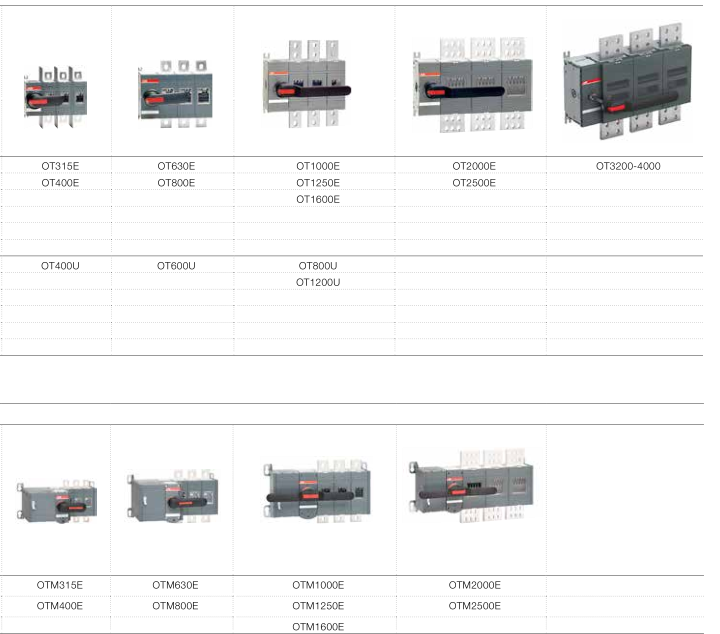The height and width of the screenshot is (634, 720).
Task: Select the OTM315E model label
Action: (60, 585)
